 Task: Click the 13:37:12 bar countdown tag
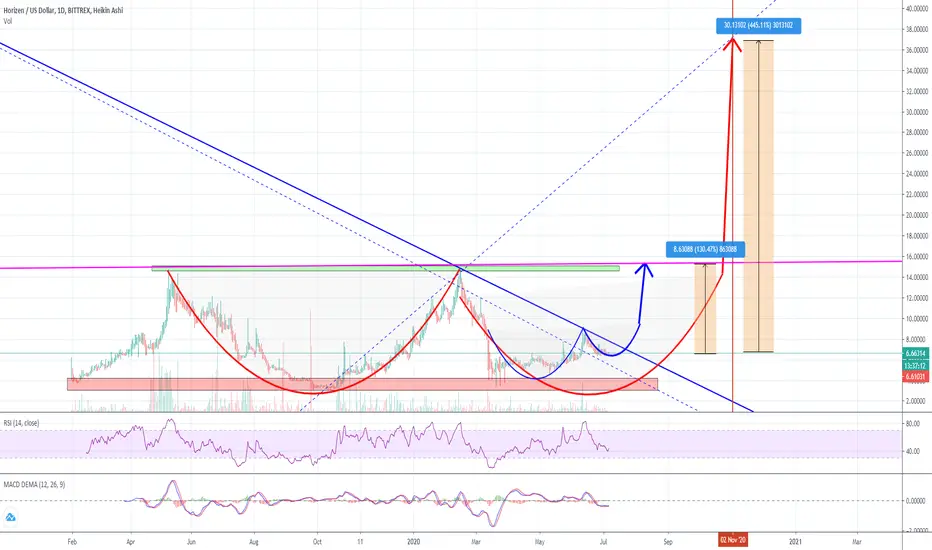(916, 366)
